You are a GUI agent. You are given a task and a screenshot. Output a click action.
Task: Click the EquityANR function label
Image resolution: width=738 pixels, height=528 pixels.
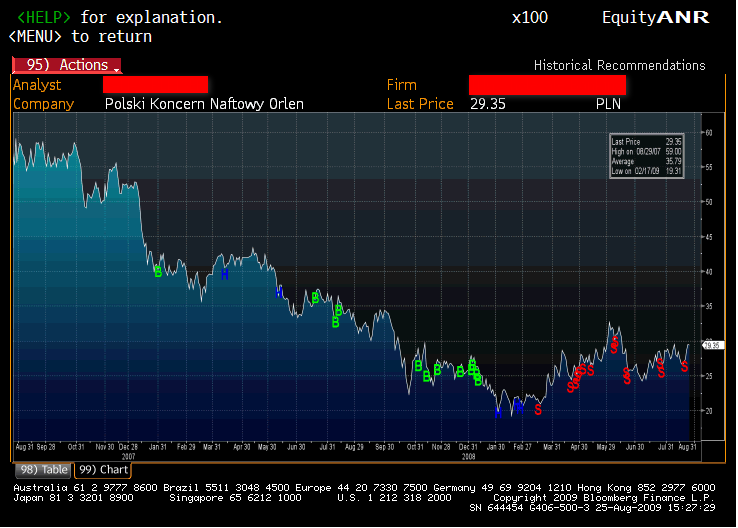656,18
